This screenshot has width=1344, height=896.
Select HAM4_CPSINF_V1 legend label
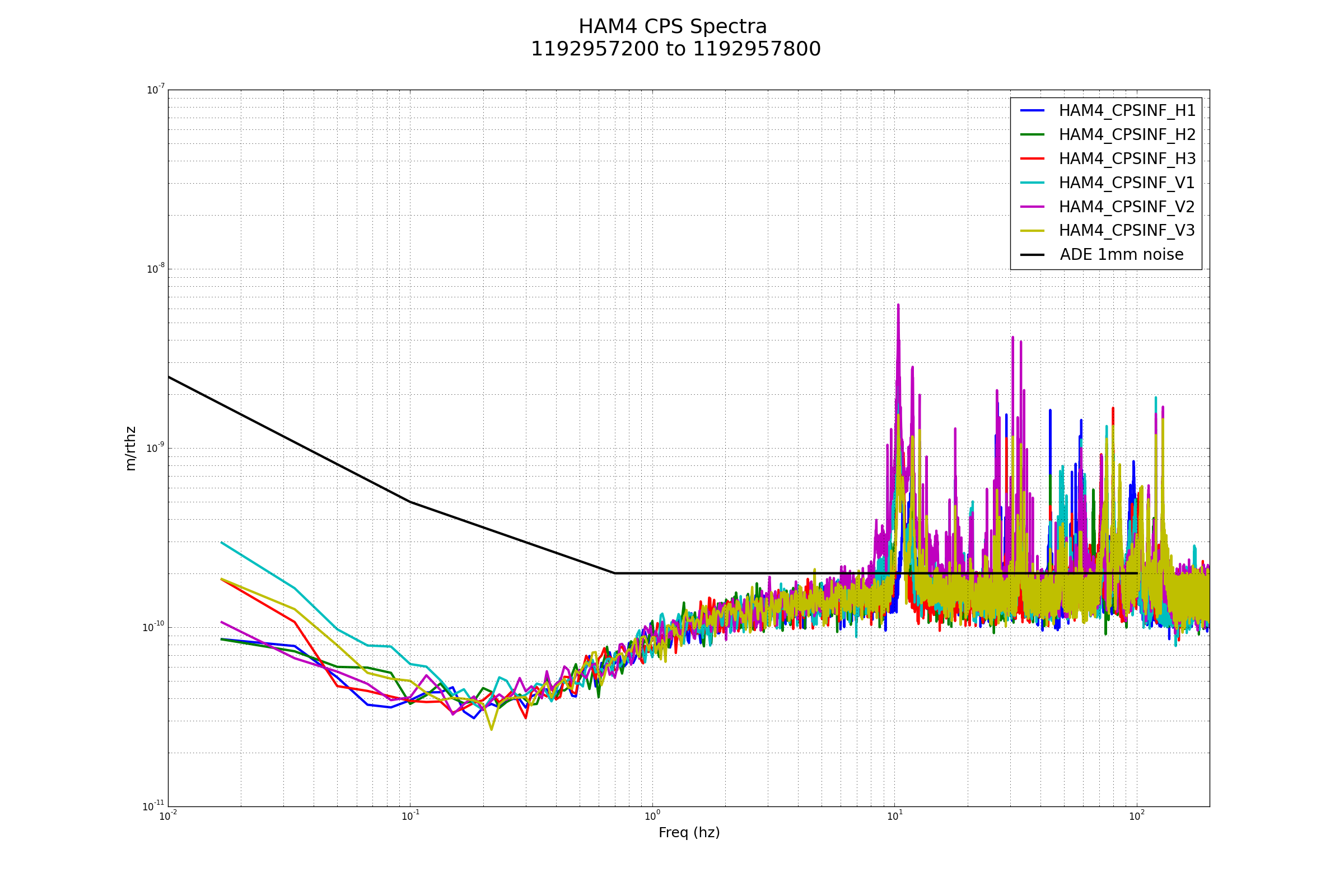click(x=1127, y=183)
